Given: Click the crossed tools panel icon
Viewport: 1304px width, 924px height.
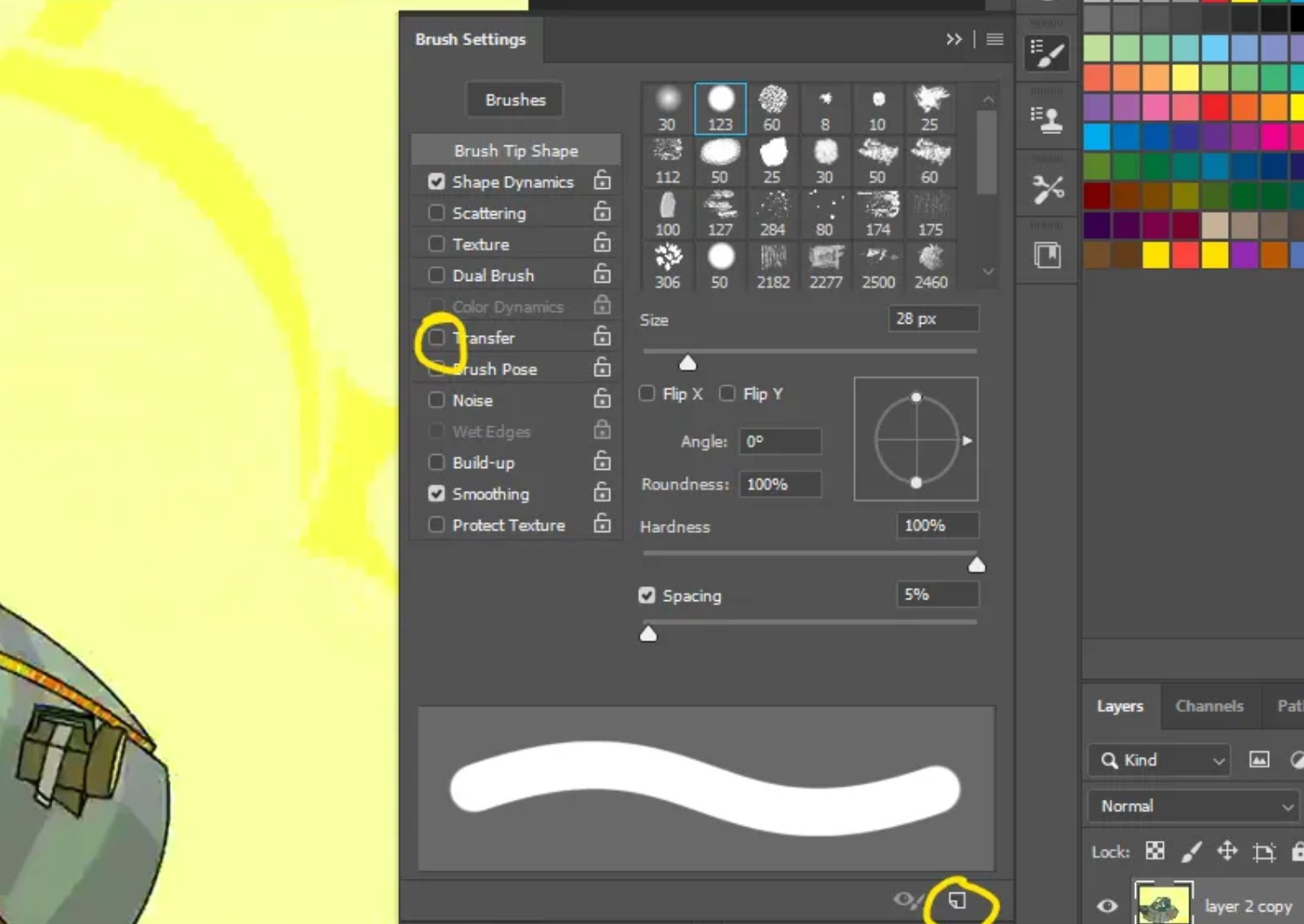Looking at the screenshot, I should click(1047, 189).
